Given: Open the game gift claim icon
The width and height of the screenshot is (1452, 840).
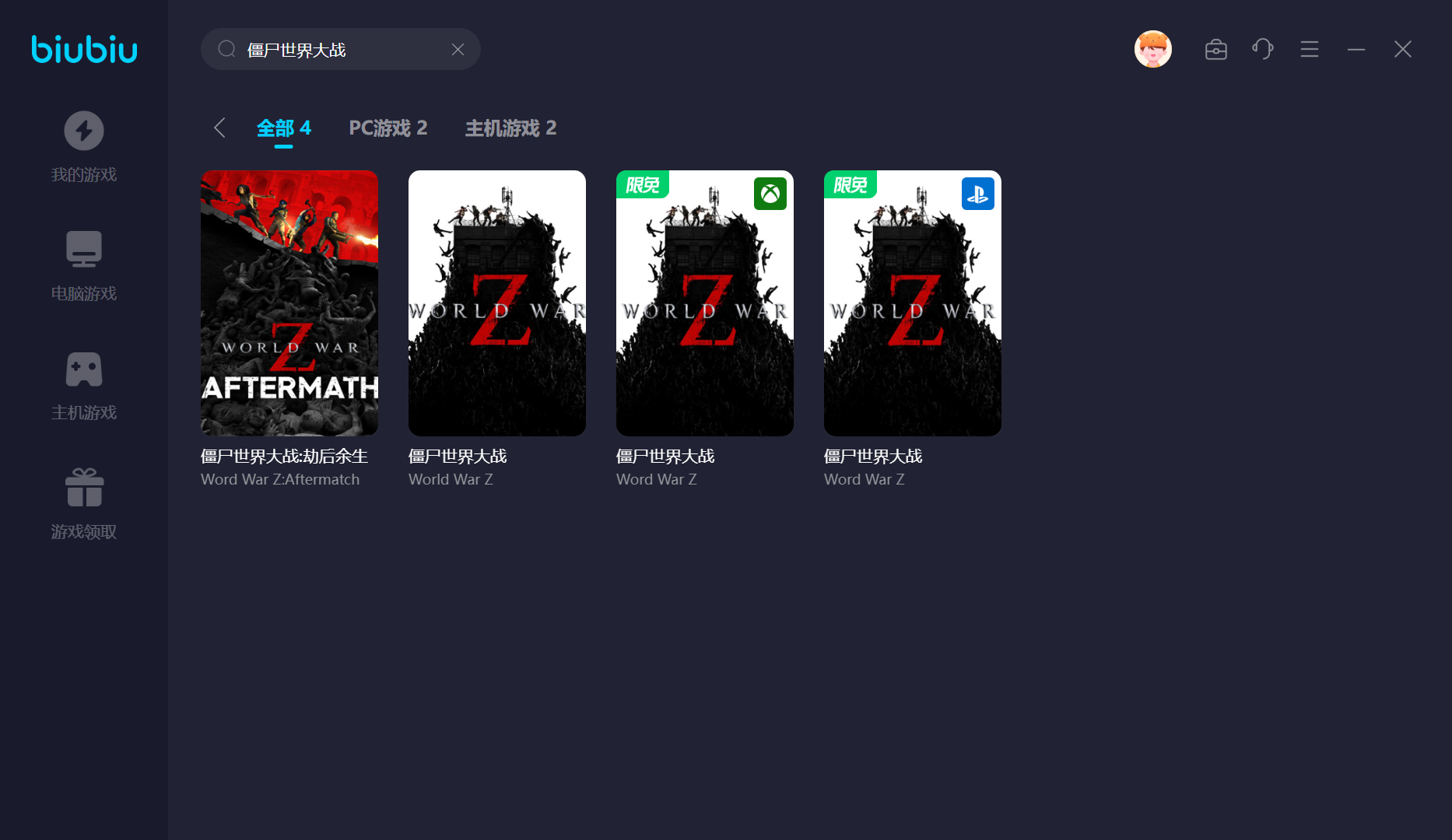Looking at the screenshot, I should [84, 488].
